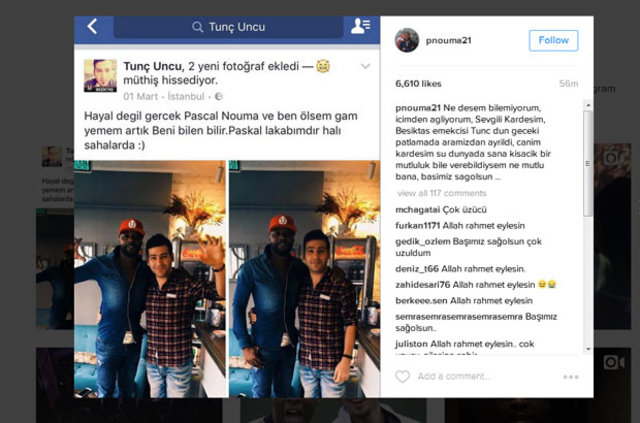Click the Tunç Uncu search field
The image size is (640, 423).
[x=228, y=27]
